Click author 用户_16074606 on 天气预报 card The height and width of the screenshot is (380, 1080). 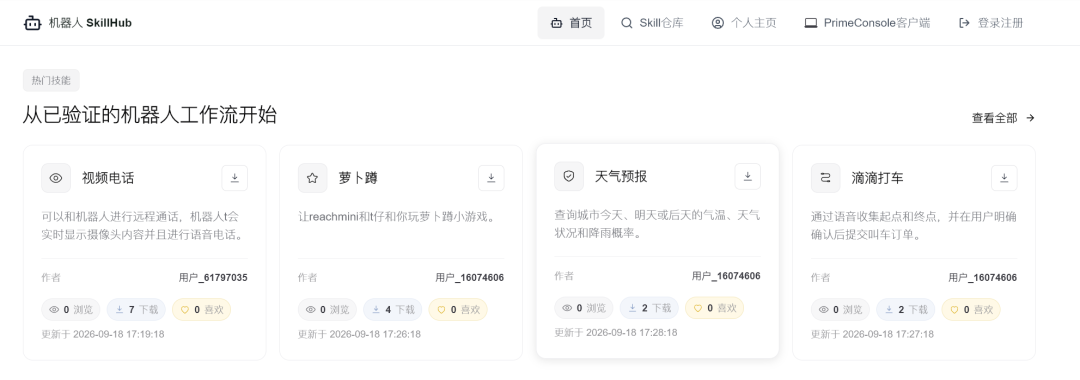click(x=726, y=276)
